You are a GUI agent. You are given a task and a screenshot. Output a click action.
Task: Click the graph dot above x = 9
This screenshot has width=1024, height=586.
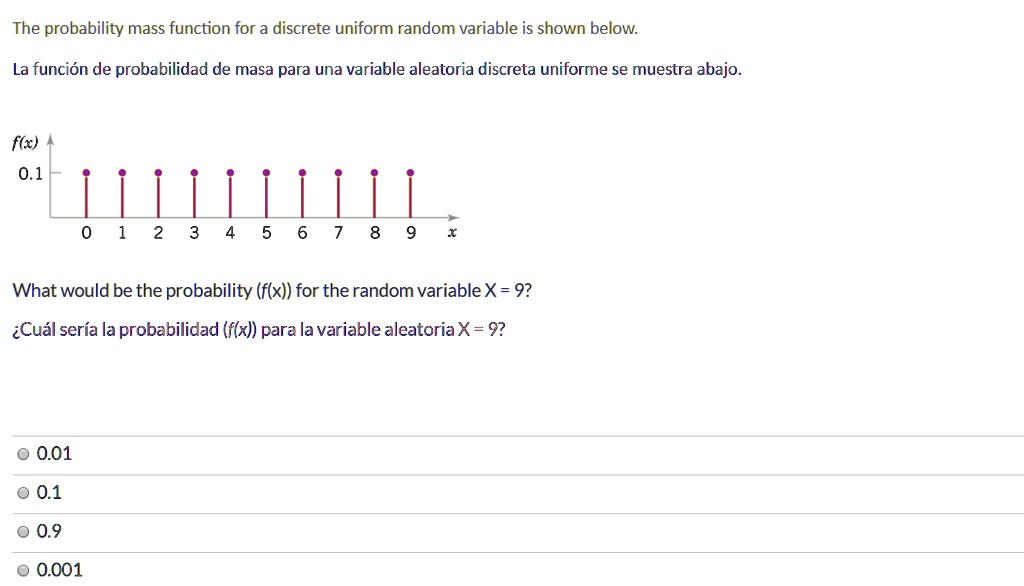pos(410,172)
